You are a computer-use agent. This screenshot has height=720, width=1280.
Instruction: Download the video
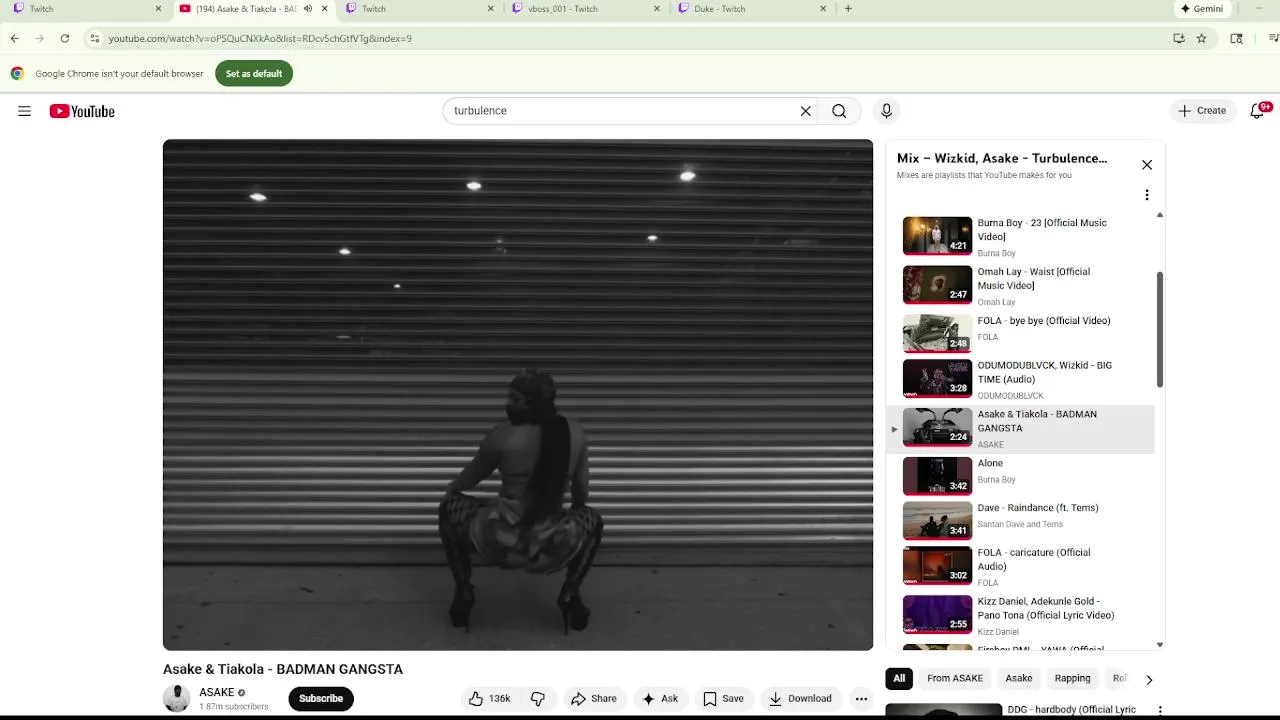point(800,698)
